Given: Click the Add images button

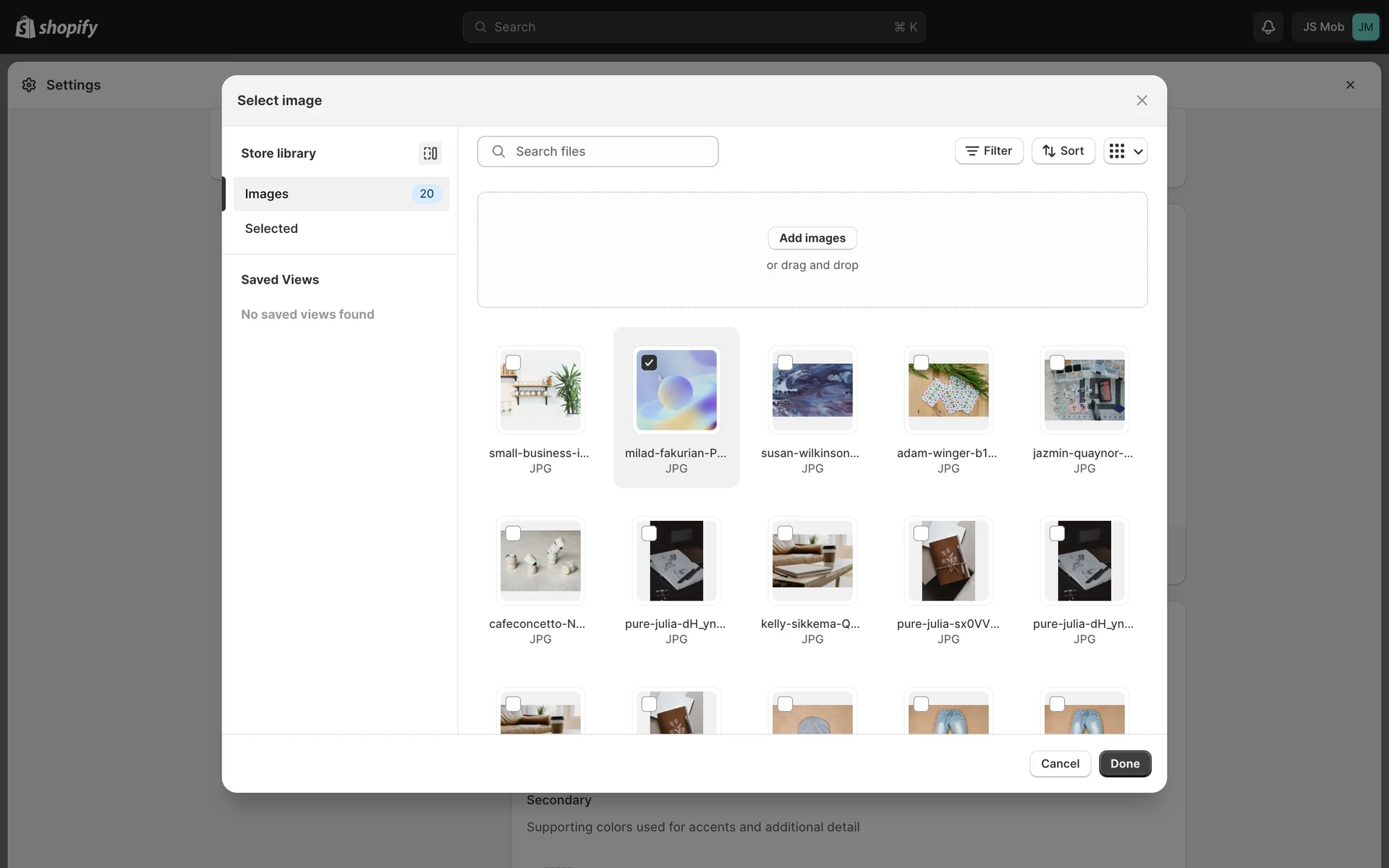Looking at the screenshot, I should click(x=812, y=238).
